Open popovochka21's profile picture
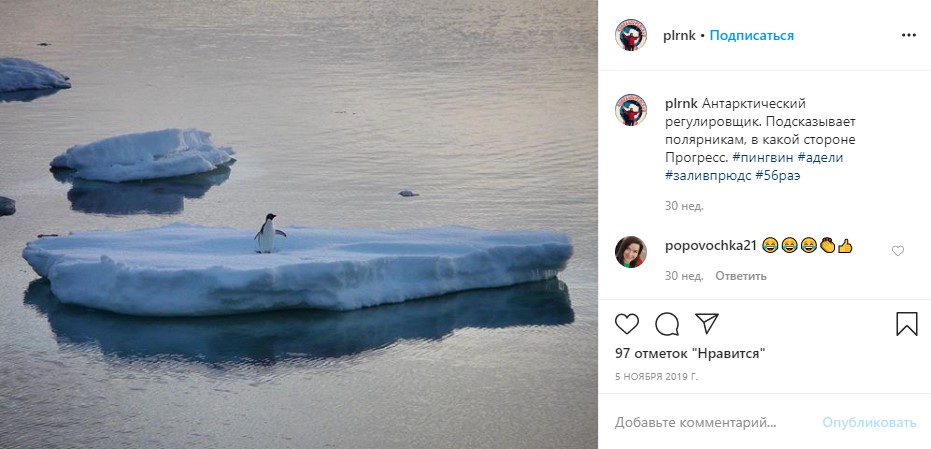 (x=631, y=251)
